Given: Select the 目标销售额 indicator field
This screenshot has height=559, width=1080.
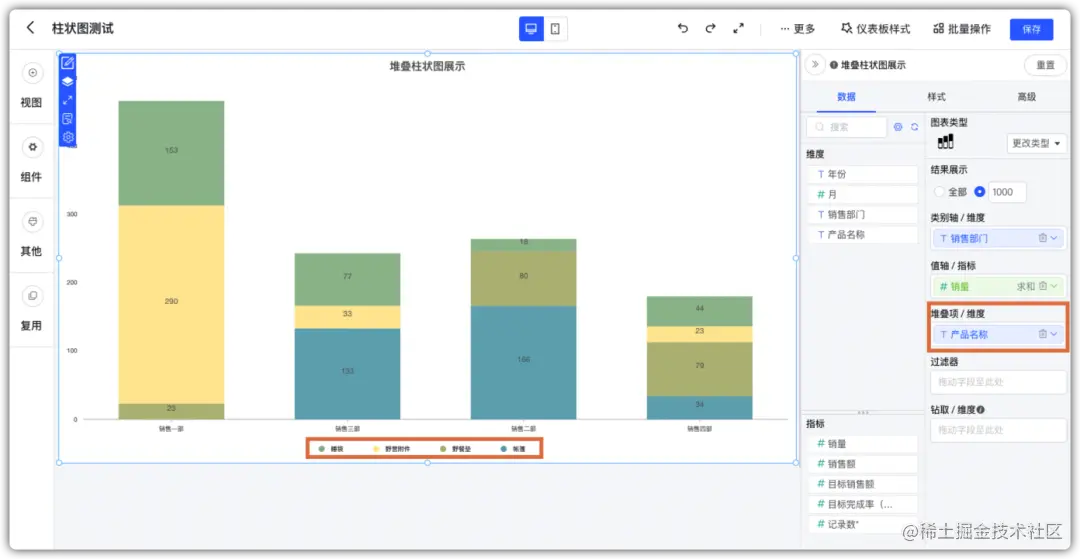Looking at the screenshot, I should (862, 484).
